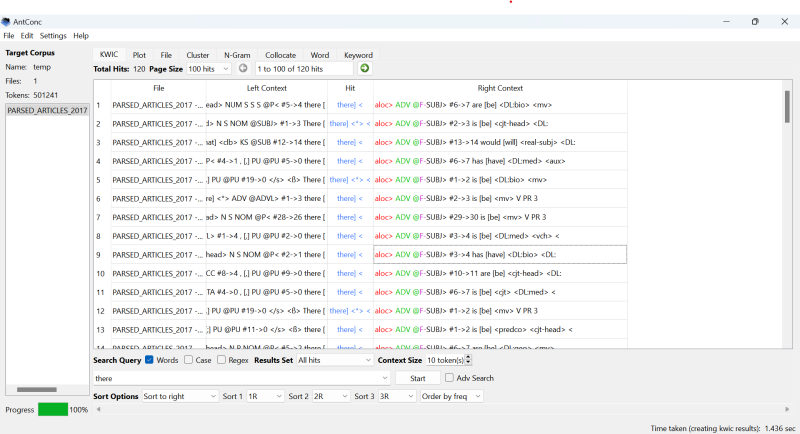
Task: Select row 10 with "are [be] <cjt-head>"
Action: 360,273
